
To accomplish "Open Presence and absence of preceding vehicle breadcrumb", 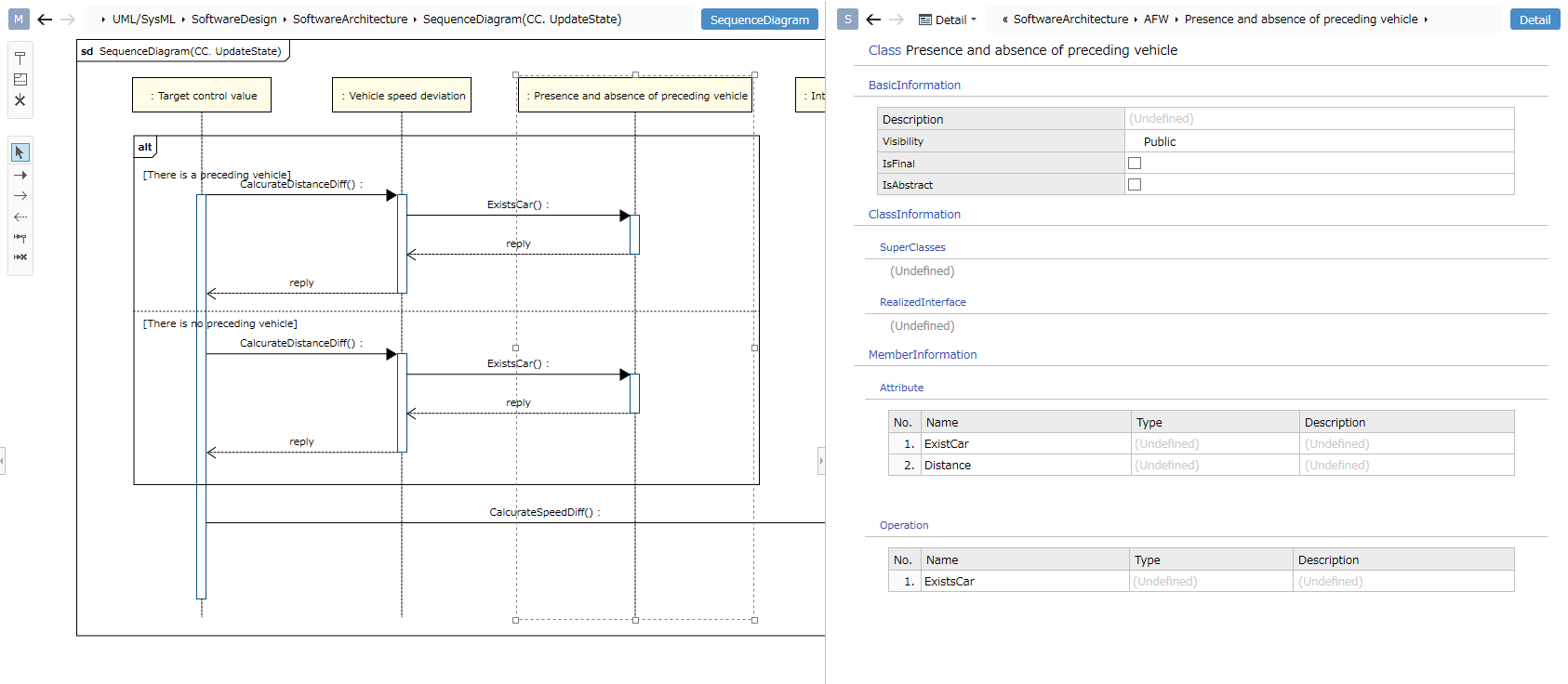I will point(1301,20).
